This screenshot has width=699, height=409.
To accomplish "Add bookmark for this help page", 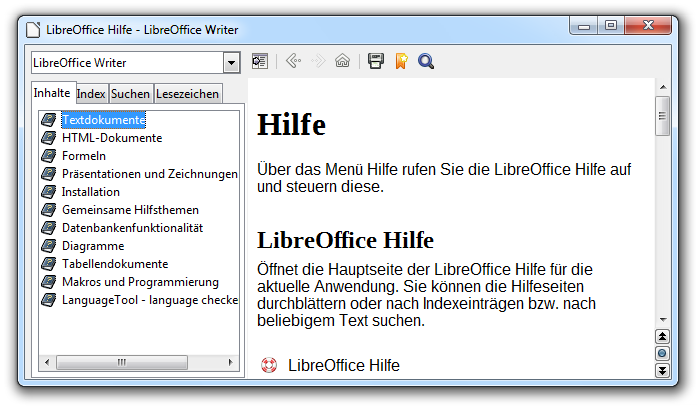I will point(400,62).
